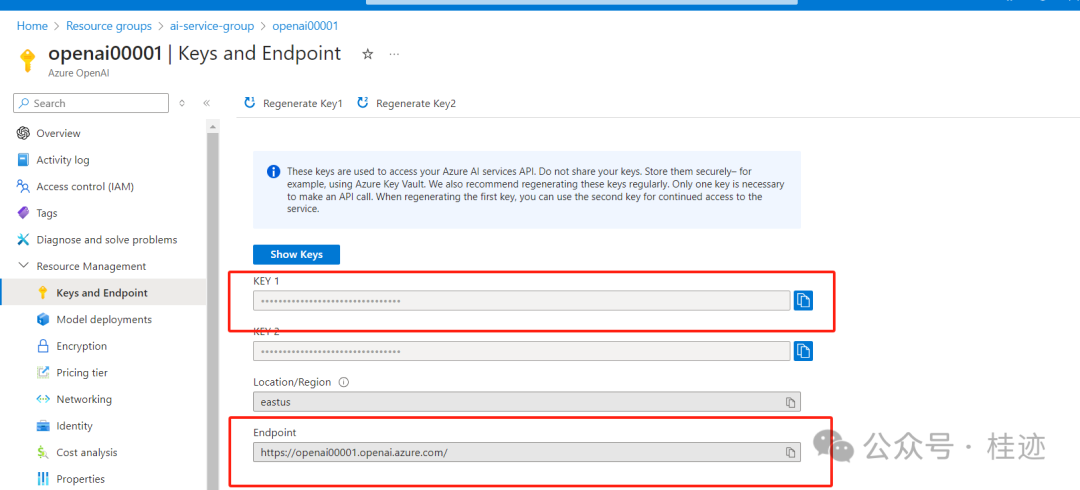The height and width of the screenshot is (490, 1080).
Task: Open Encryption settings
Action: (x=81, y=346)
